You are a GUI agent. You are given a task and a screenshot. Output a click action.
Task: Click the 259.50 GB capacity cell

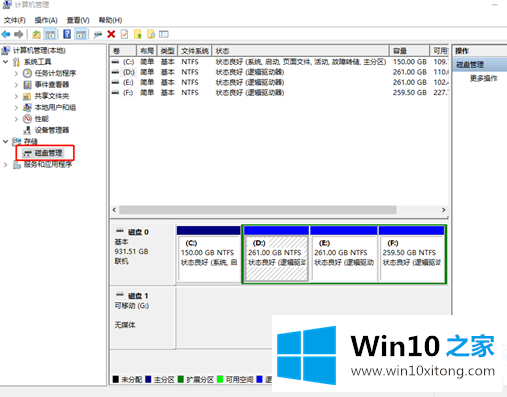pos(410,93)
